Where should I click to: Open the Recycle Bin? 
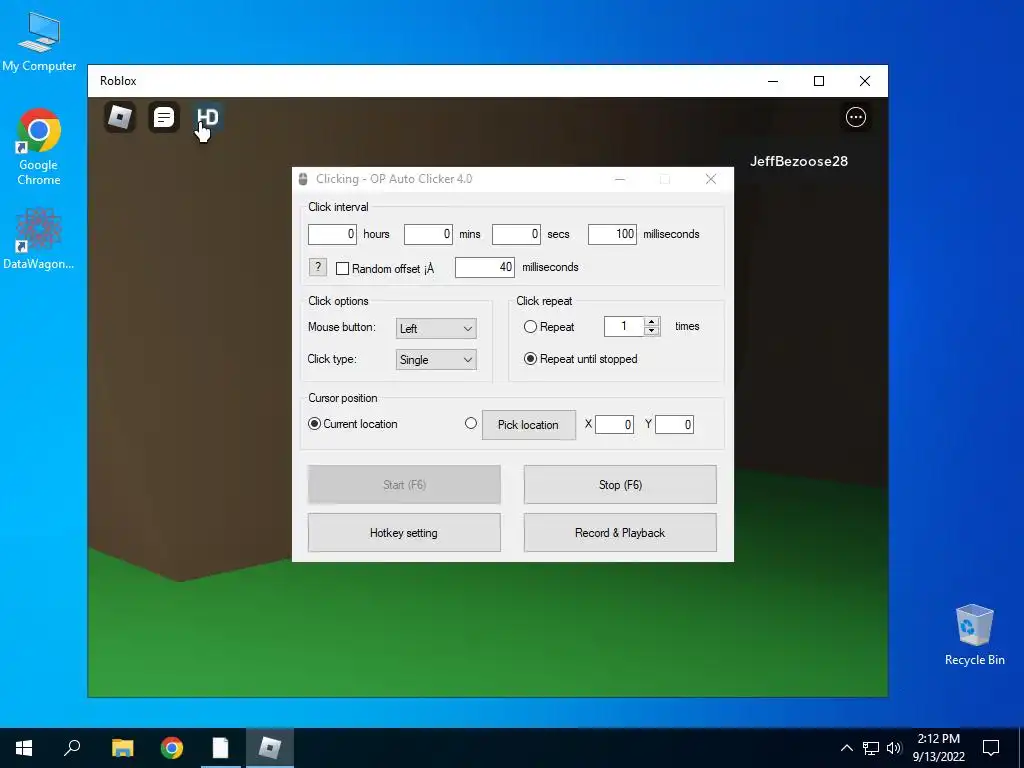click(974, 635)
